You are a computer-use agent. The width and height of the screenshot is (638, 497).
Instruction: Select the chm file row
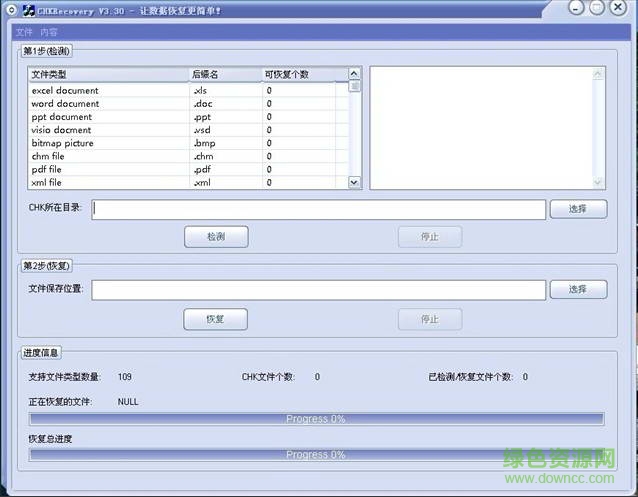click(x=188, y=156)
